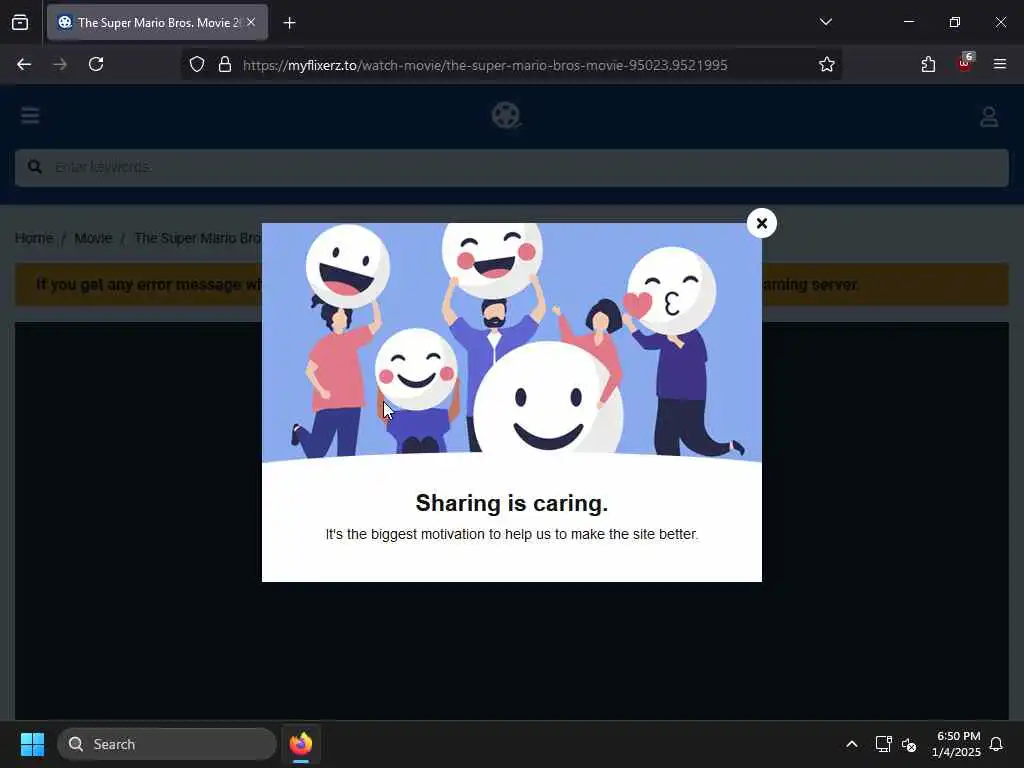Expand the list all tabs chevron
This screenshot has height=768, width=1024.
(825, 22)
